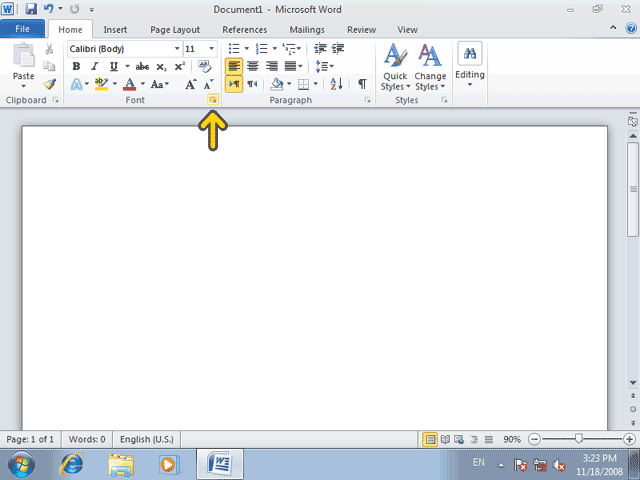Open Internet Explorer from the taskbar
640x480 pixels.
71,464
